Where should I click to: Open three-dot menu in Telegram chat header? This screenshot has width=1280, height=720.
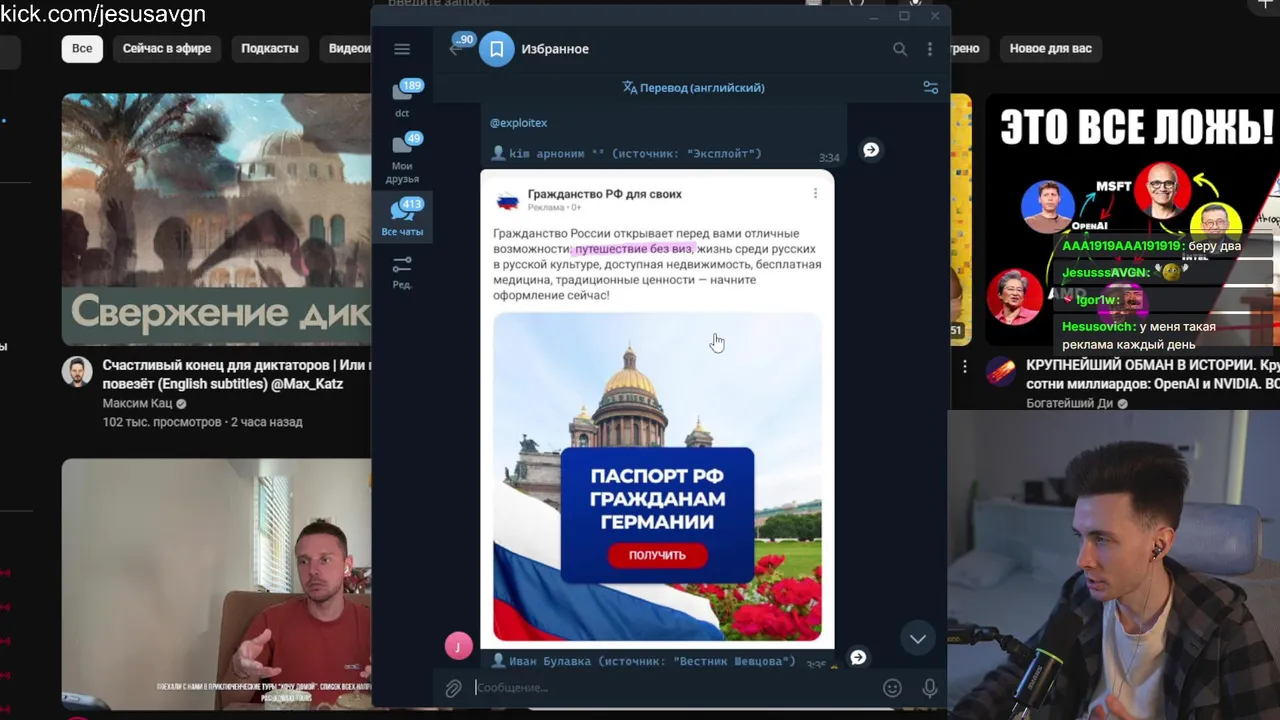point(930,49)
